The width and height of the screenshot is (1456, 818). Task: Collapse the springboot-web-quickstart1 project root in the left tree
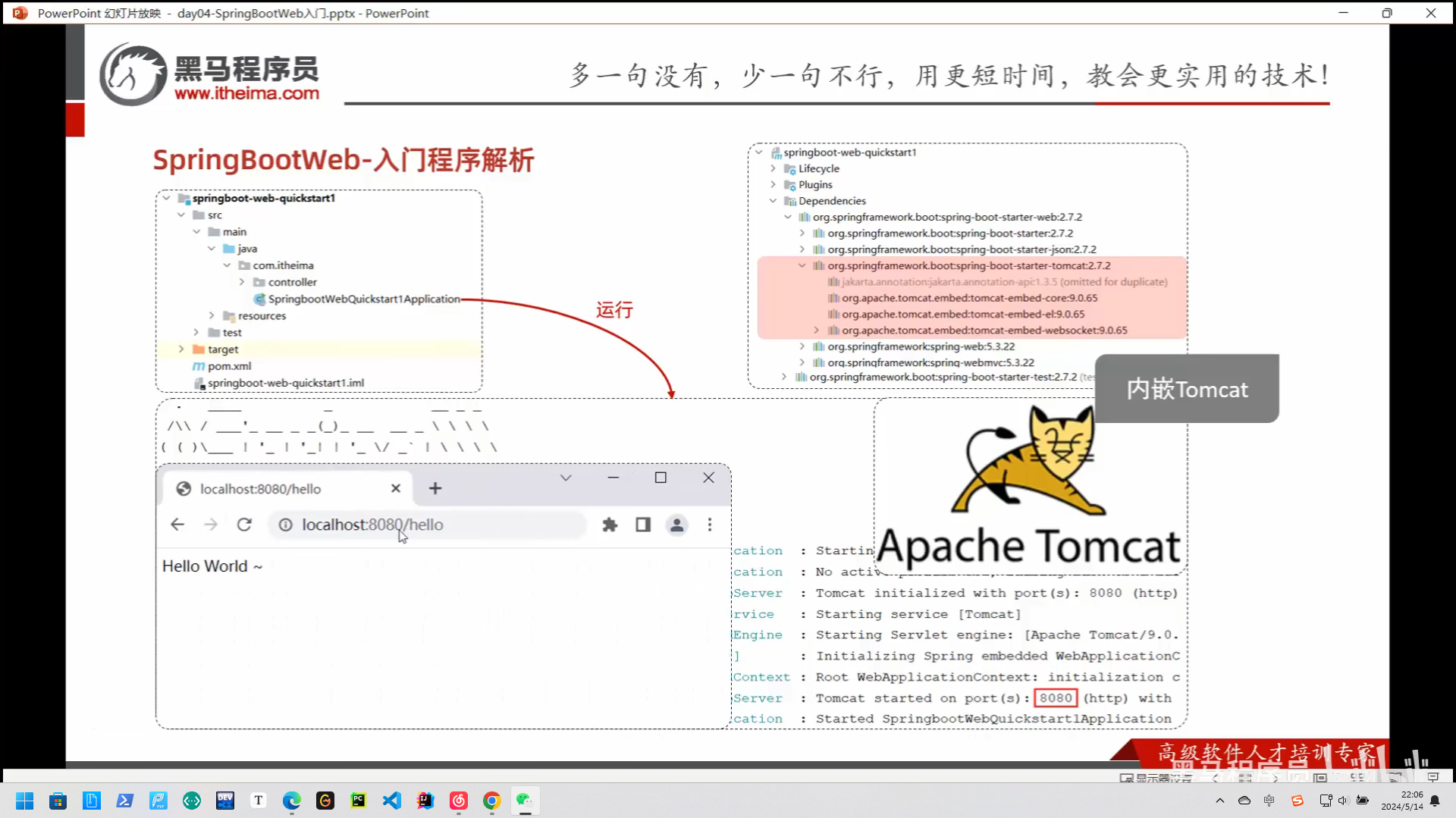pyautogui.click(x=166, y=198)
